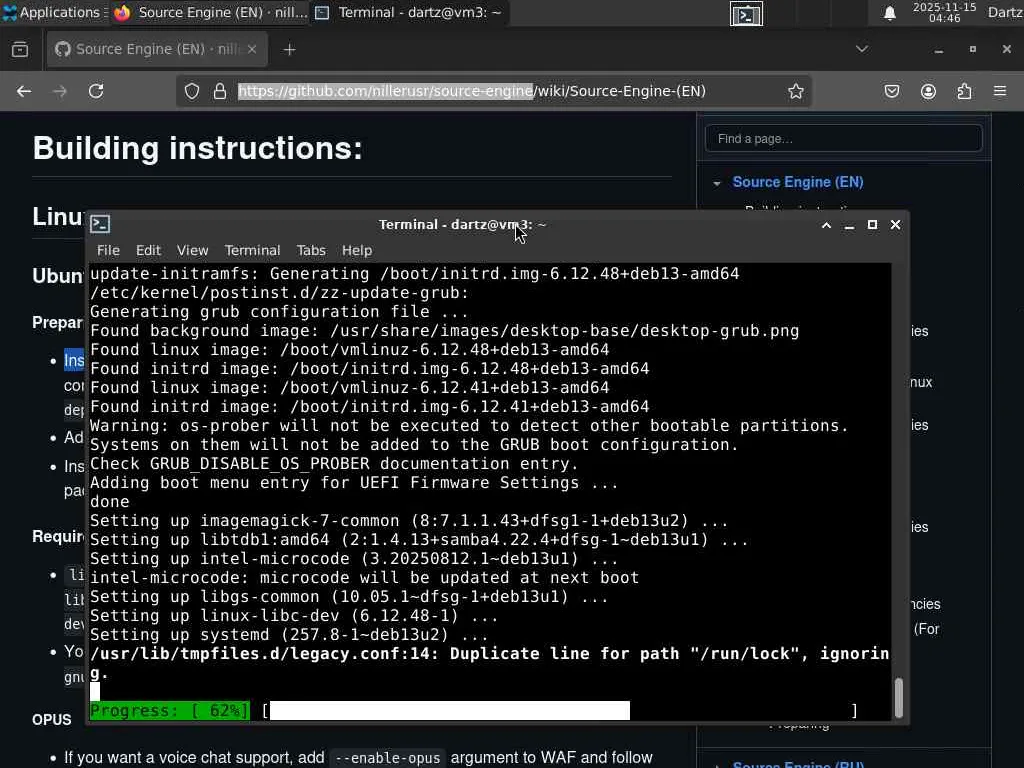Open Firefox recent browsing view icon
Viewport: 1024px width, 768px height.
click(x=20, y=50)
